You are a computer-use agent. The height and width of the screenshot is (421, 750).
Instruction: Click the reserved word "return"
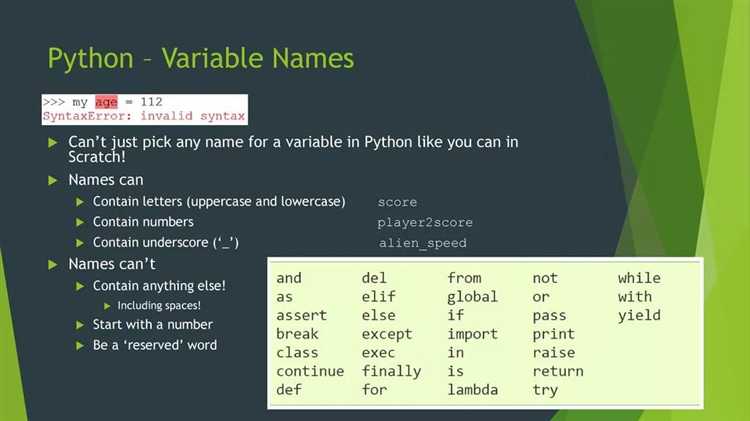558,371
